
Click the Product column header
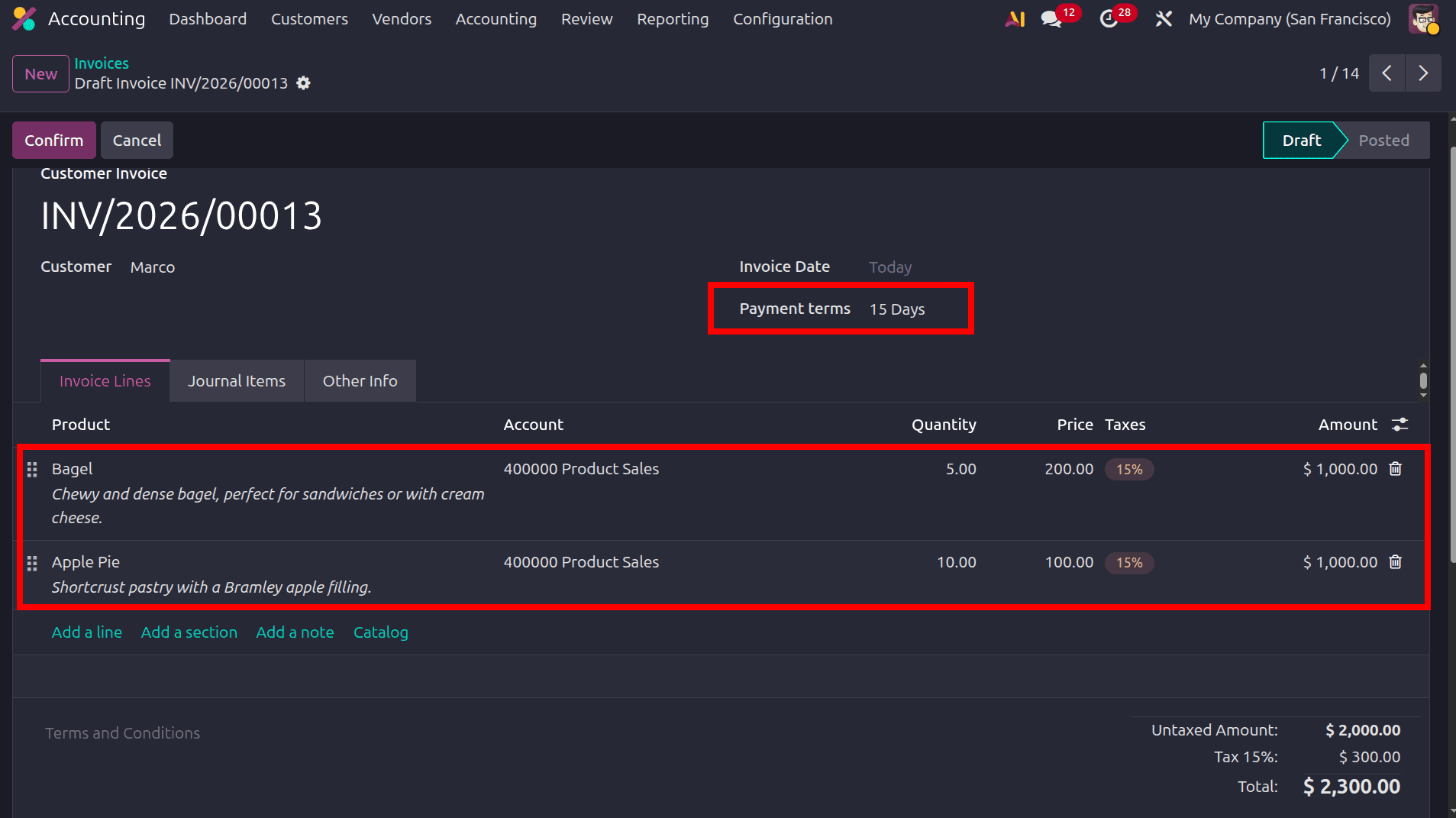(x=81, y=425)
